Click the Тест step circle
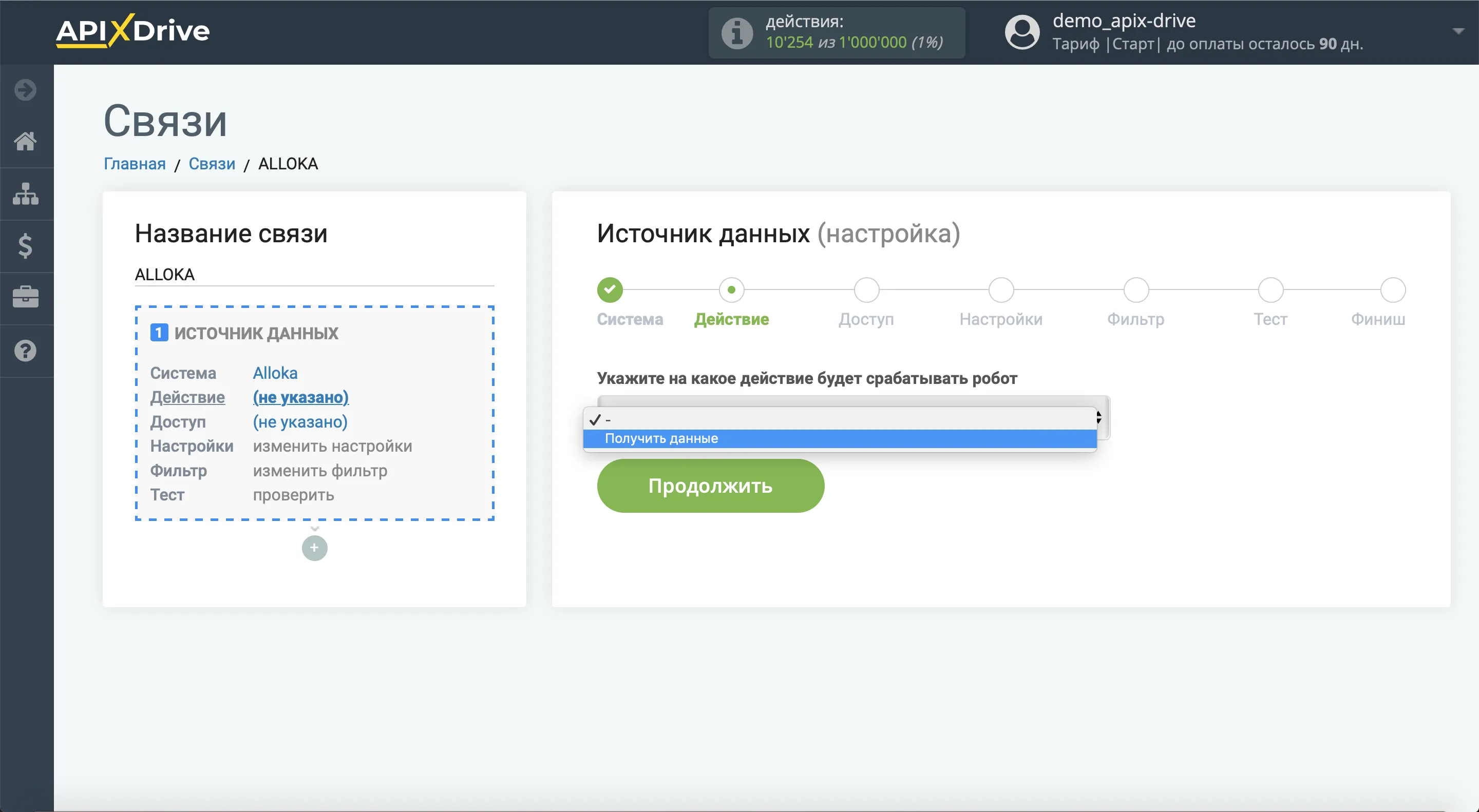The image size is (1479, 812). (x=1271, y=290)
